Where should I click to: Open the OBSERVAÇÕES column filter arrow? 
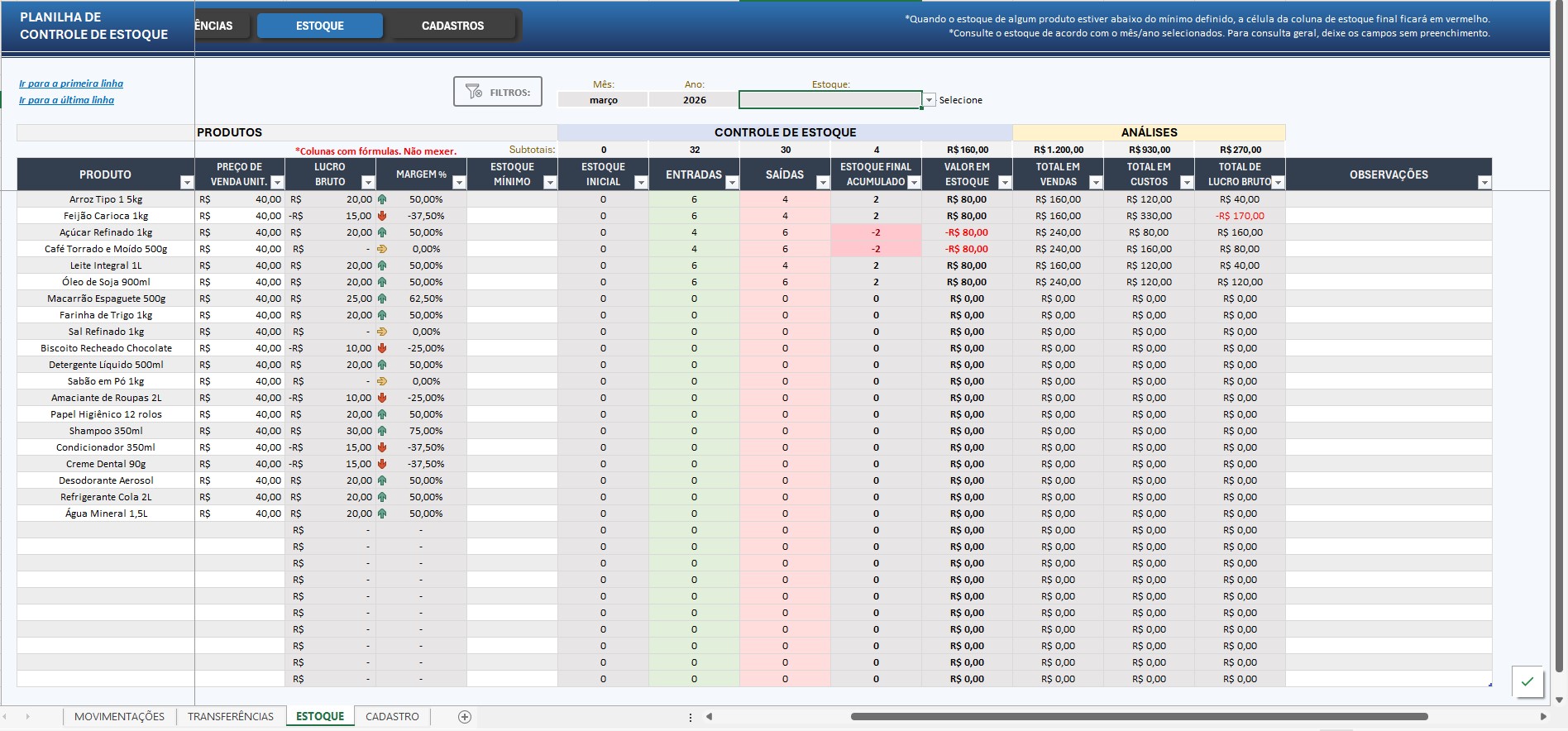pos(1484,183)
